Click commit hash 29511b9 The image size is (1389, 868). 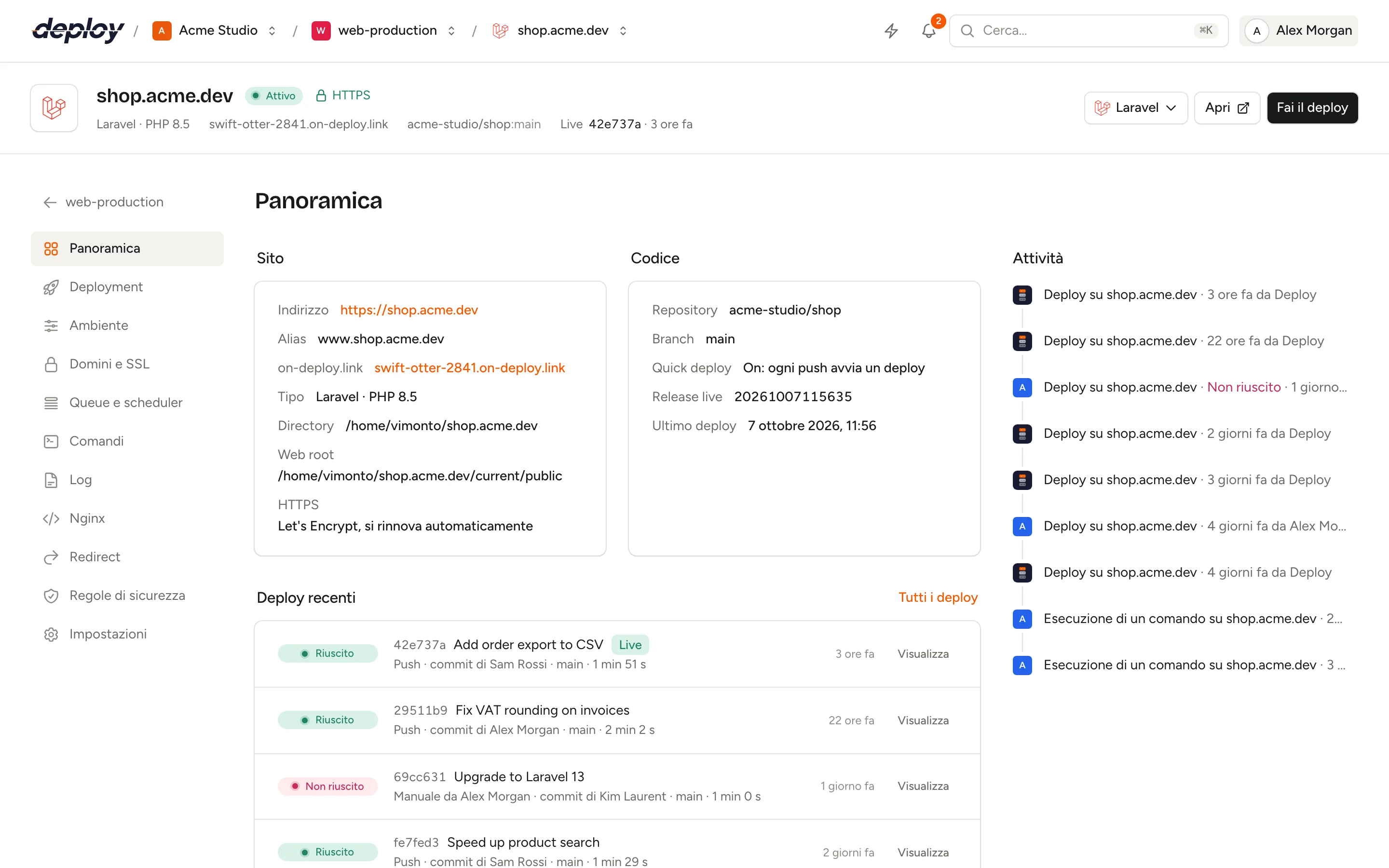tap(420, 711)
